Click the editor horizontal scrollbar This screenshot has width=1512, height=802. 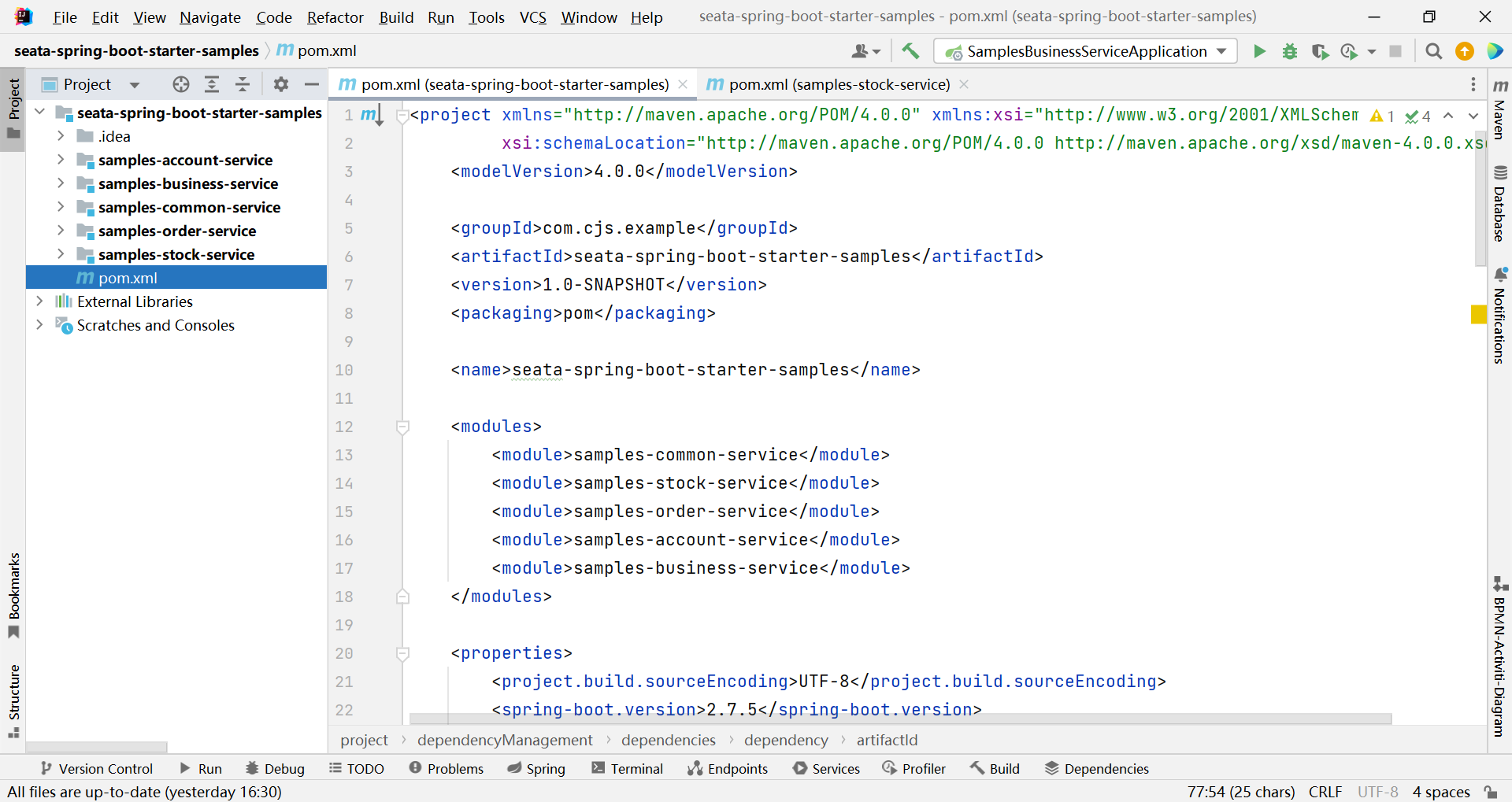click(899, 719)
